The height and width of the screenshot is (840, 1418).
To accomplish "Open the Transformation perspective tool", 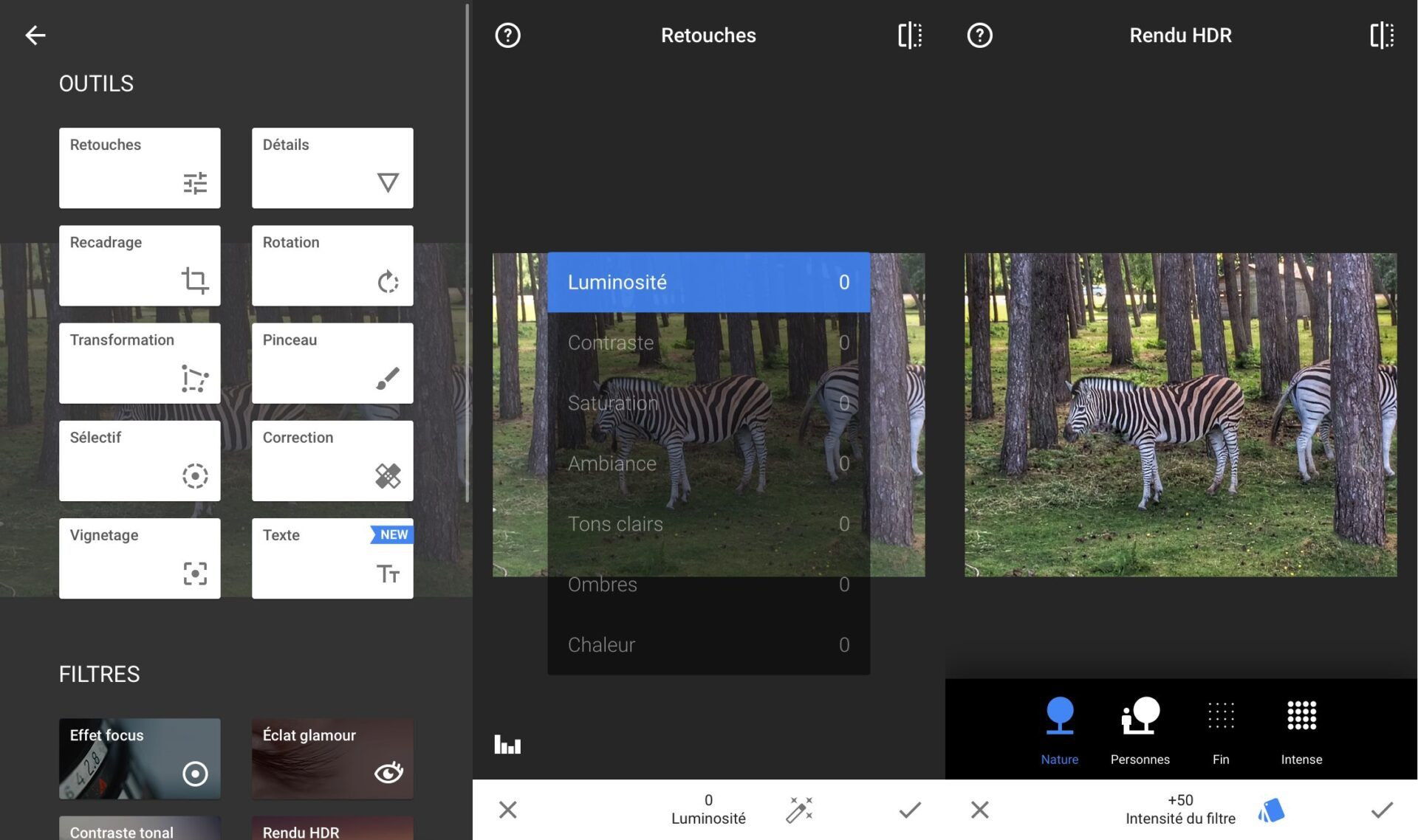I will click(140, 362).
